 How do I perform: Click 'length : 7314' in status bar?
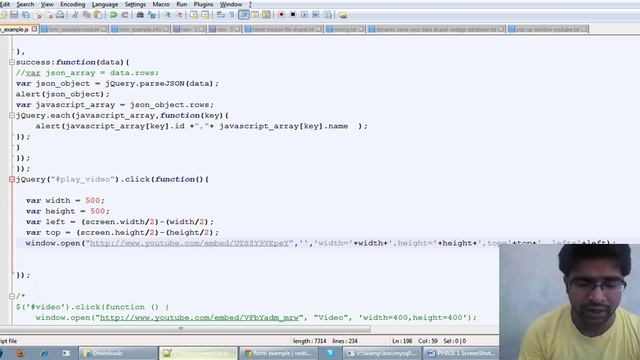pyautogui.click(x=309, y=341)
